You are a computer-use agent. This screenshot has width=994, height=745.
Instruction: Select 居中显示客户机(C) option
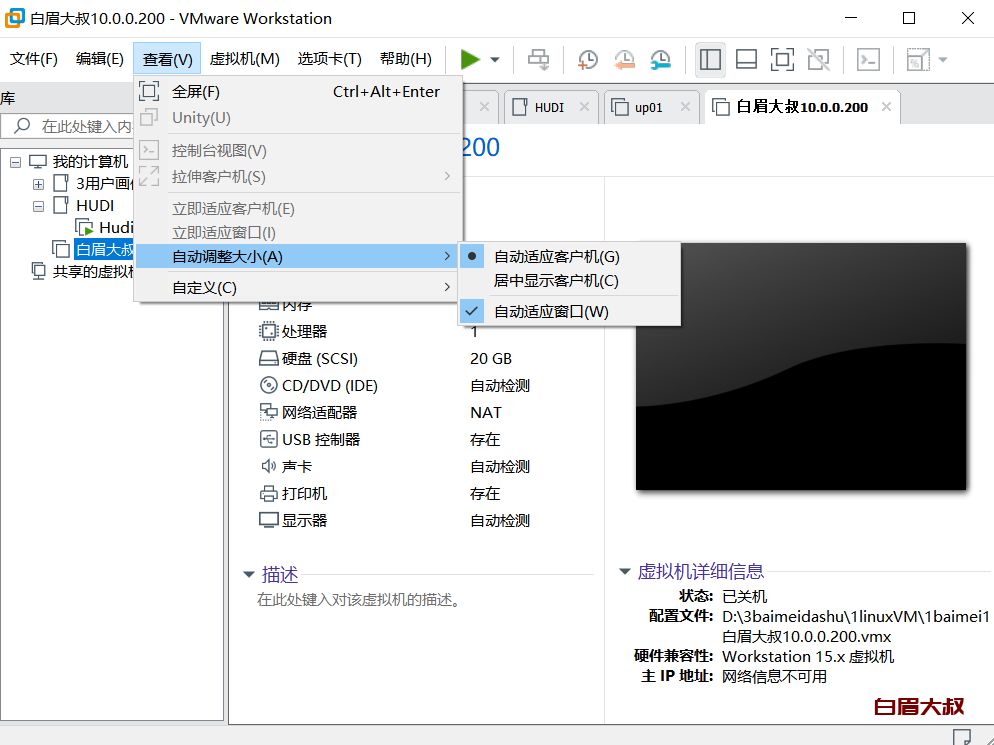tap(569, 281)
